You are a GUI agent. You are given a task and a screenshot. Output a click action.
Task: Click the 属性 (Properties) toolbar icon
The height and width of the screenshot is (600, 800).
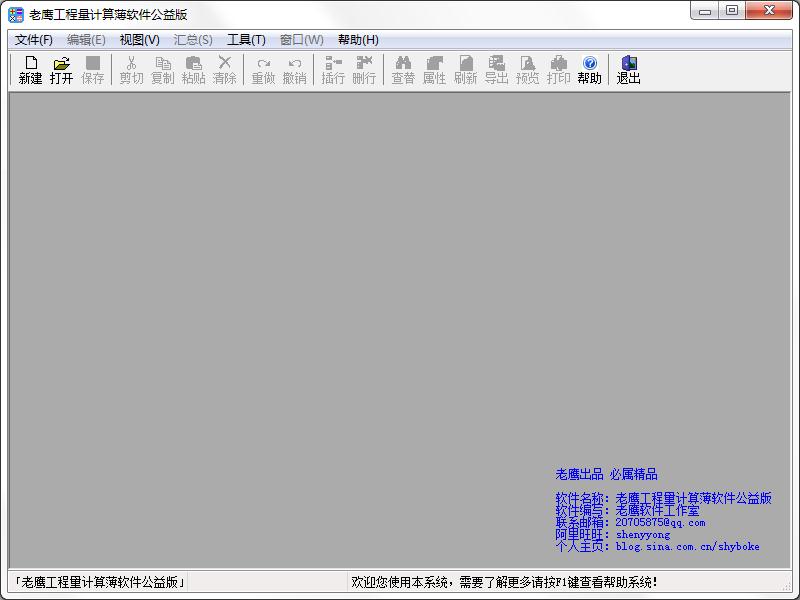pyautogui.click(x=434, y=70)
